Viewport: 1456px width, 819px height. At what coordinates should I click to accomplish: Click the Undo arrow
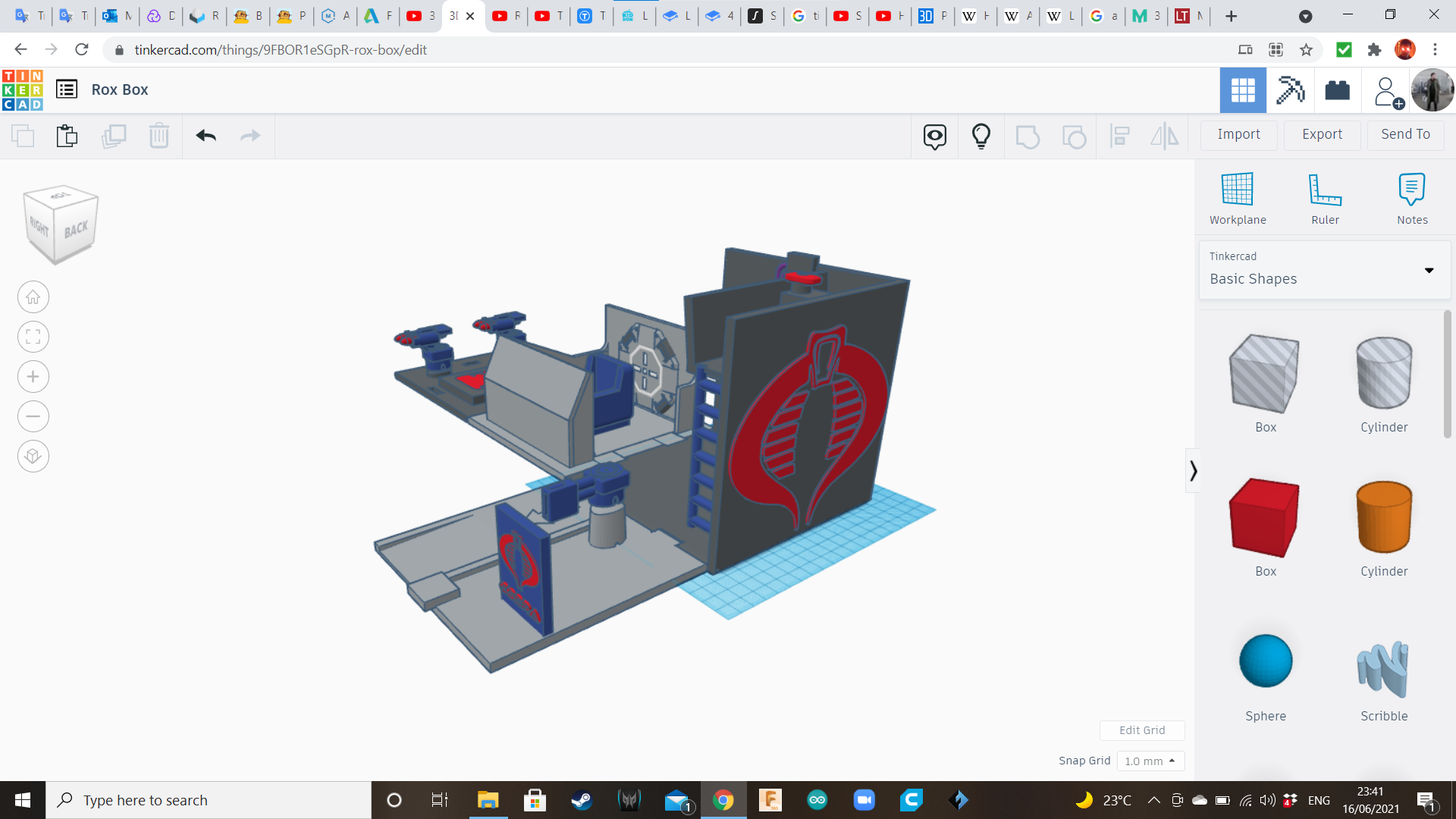coord(206,136)
